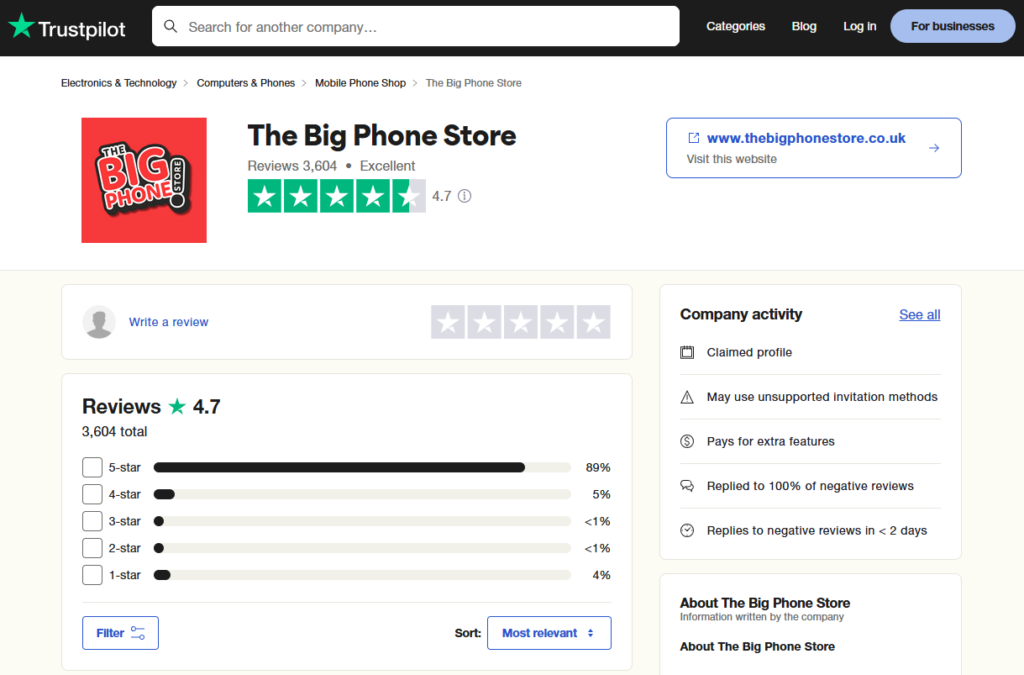Viewport: 1024px width, 675px height.
Task: Click the Claimed profile calendar icon
Action: point(687,353)
